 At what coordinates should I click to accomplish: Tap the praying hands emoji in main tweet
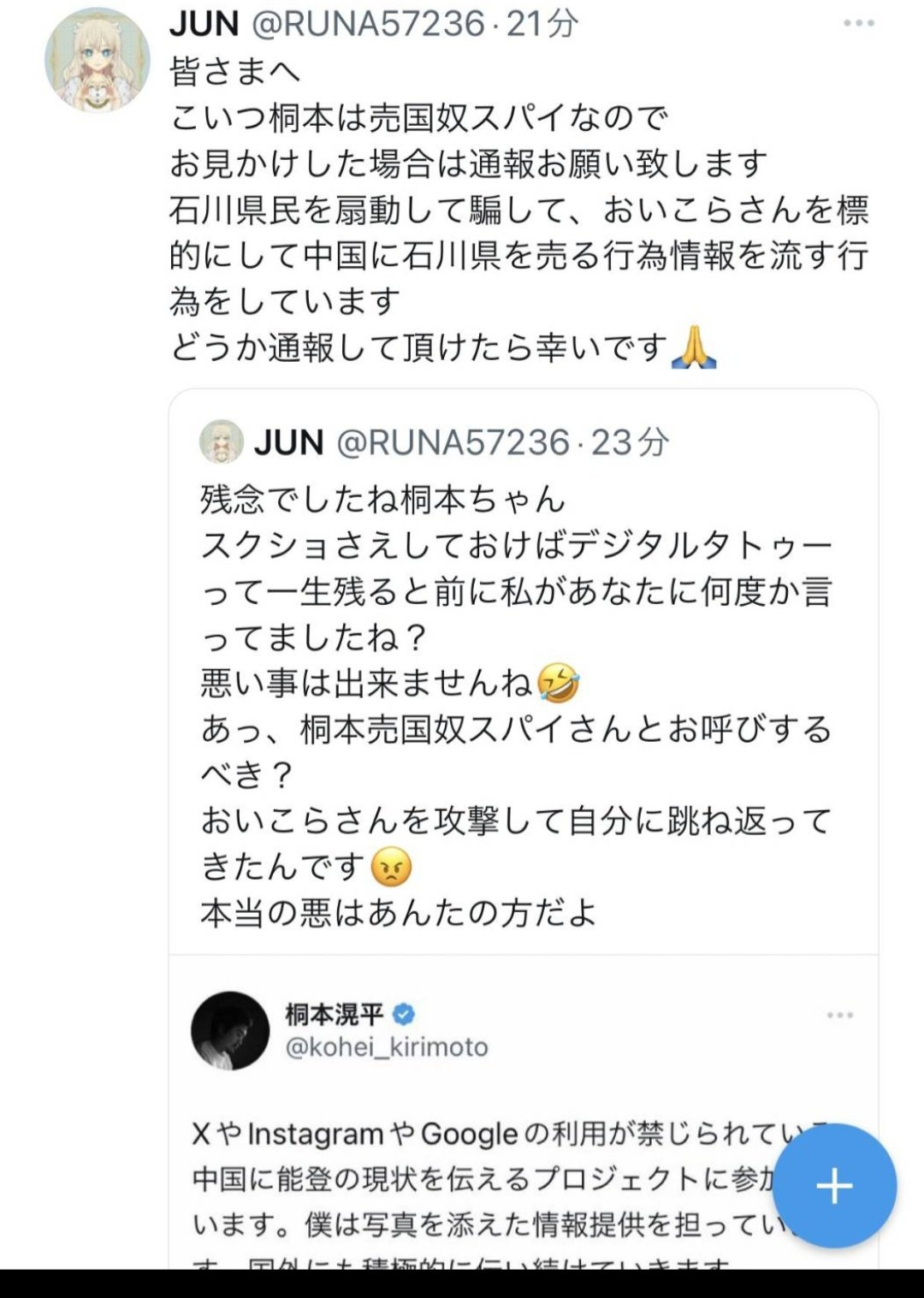[694, 348]
